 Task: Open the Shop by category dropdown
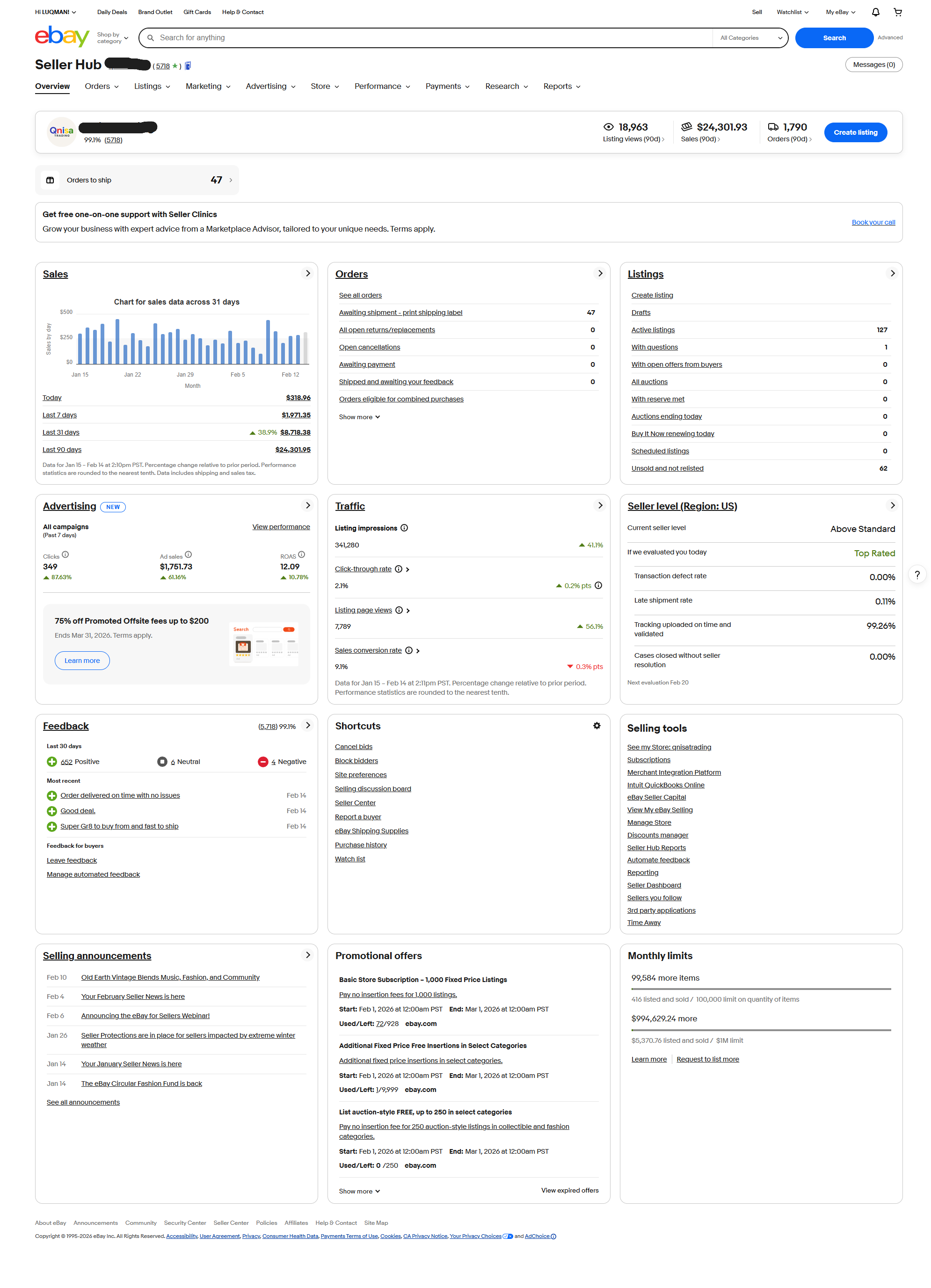tap(112, 38)
